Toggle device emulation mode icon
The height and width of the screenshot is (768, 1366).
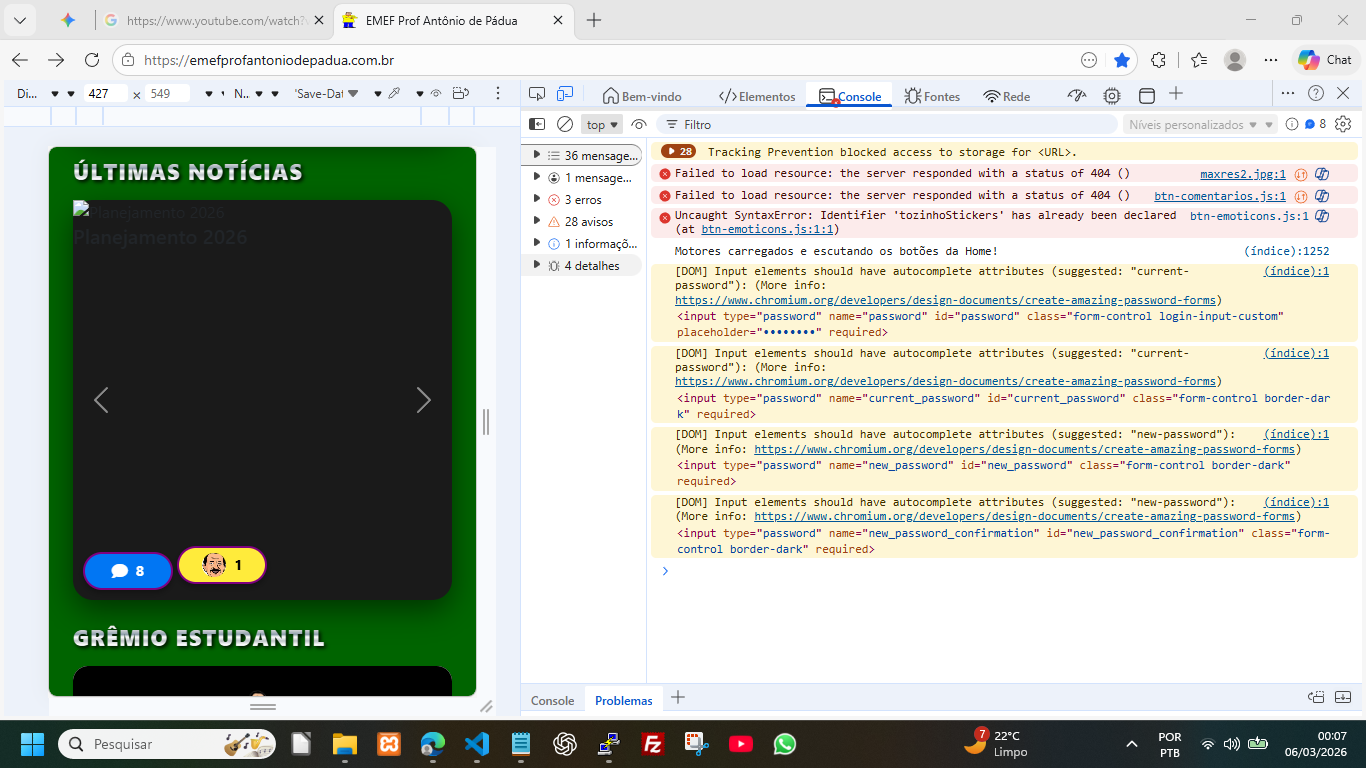coord(565,94)
